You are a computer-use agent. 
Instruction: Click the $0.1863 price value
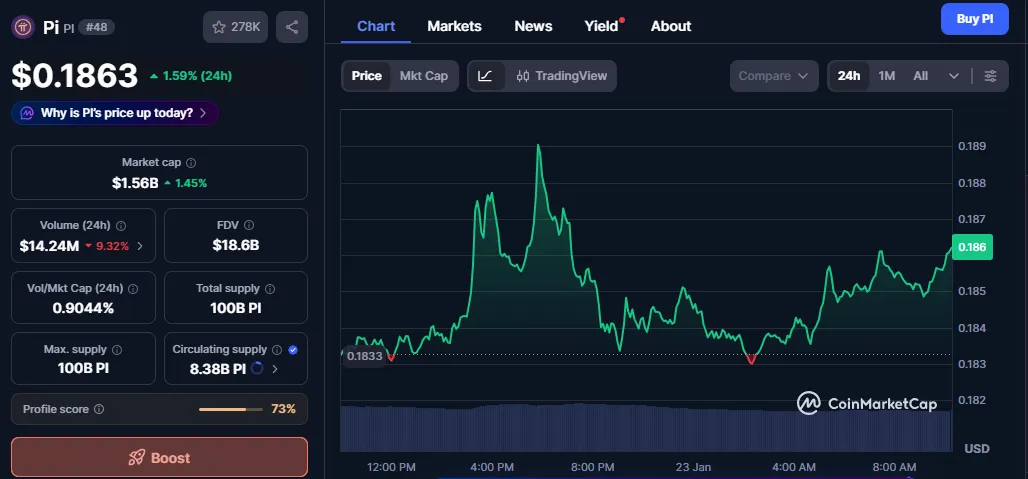[75, 76]
